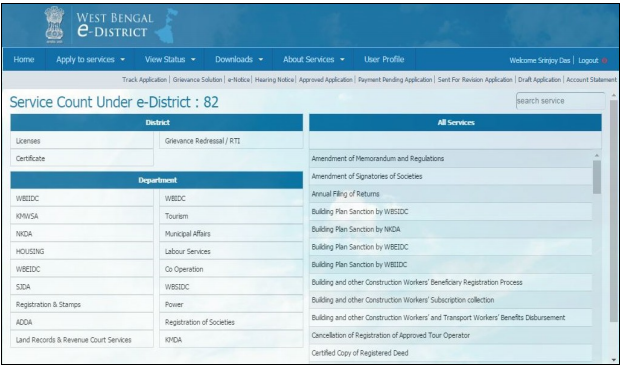The width and height of the screenshot is (621, 366).
Task: Click the Logout link
Action: pos(588,61)
